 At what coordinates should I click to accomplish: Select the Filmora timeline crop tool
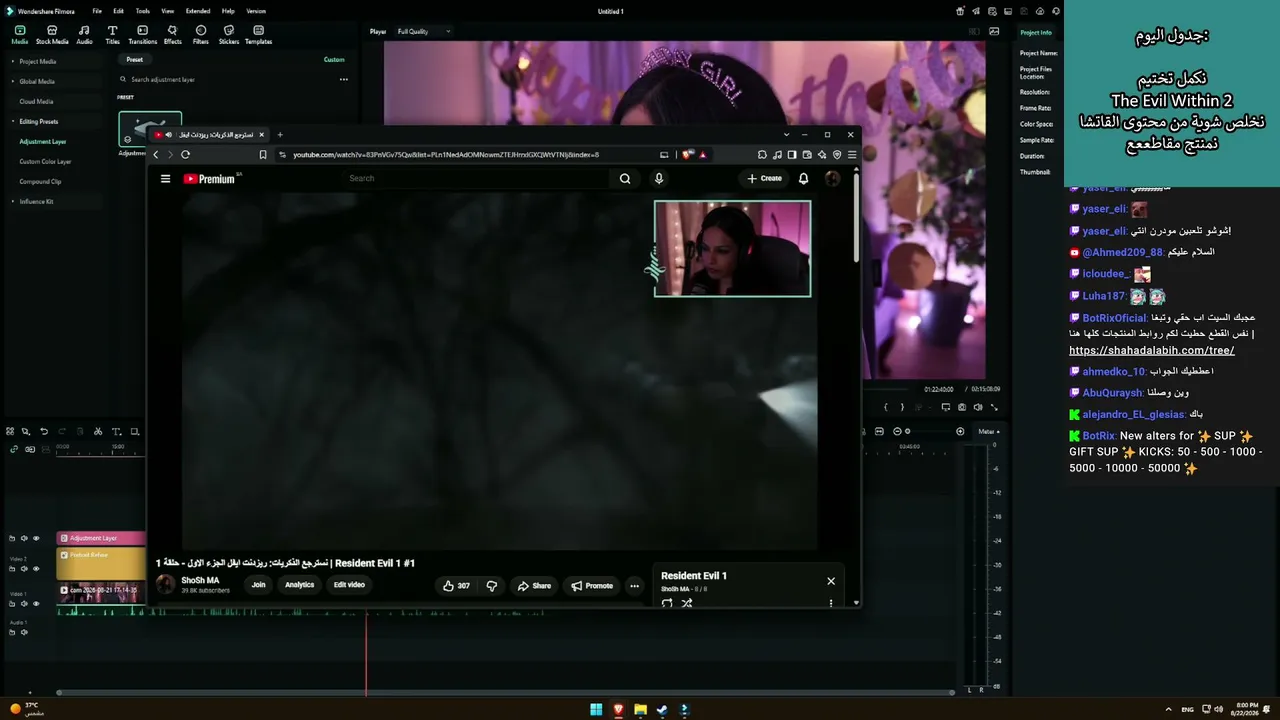(134, 432)
